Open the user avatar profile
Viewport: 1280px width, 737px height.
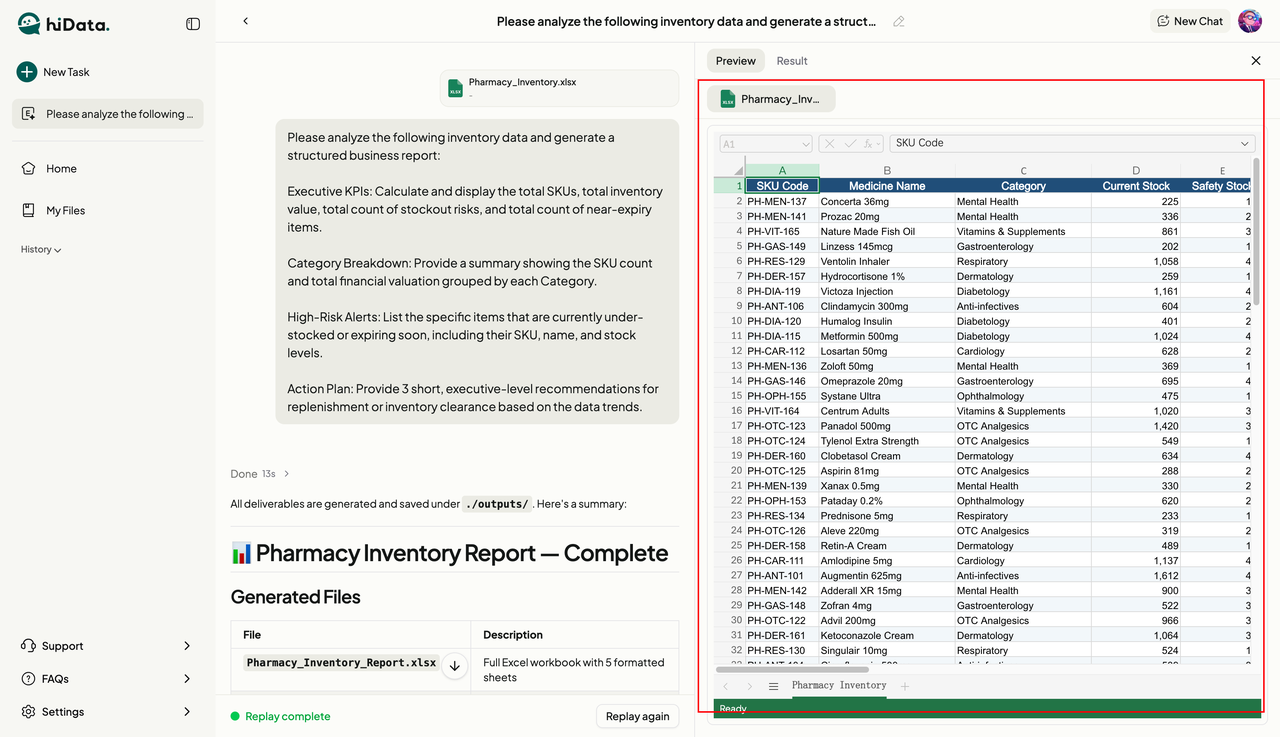pyautogui.click(x=1250, y=21)
